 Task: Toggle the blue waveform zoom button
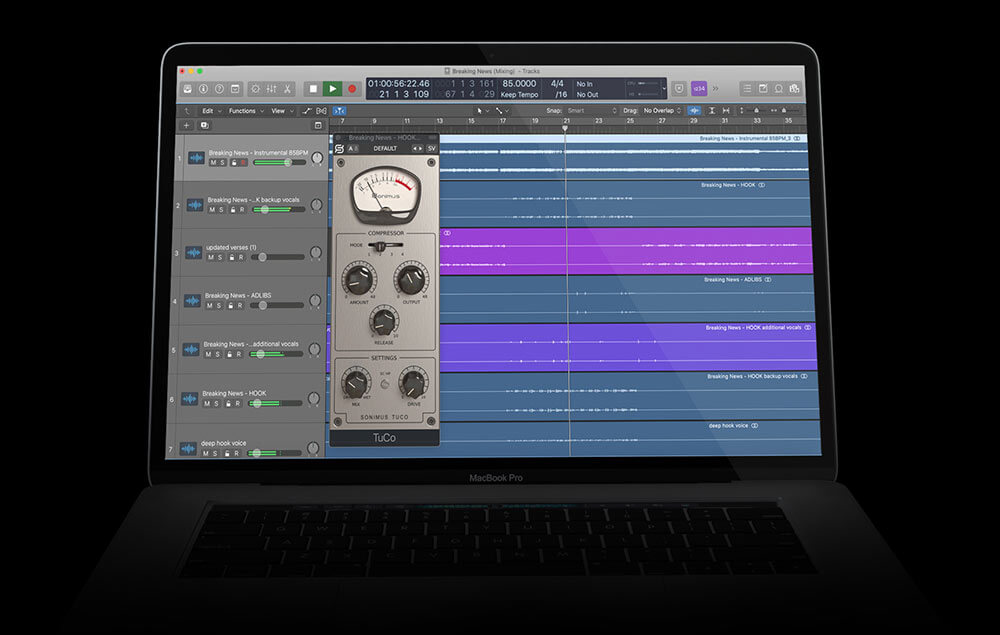click(x=695, y=111)
